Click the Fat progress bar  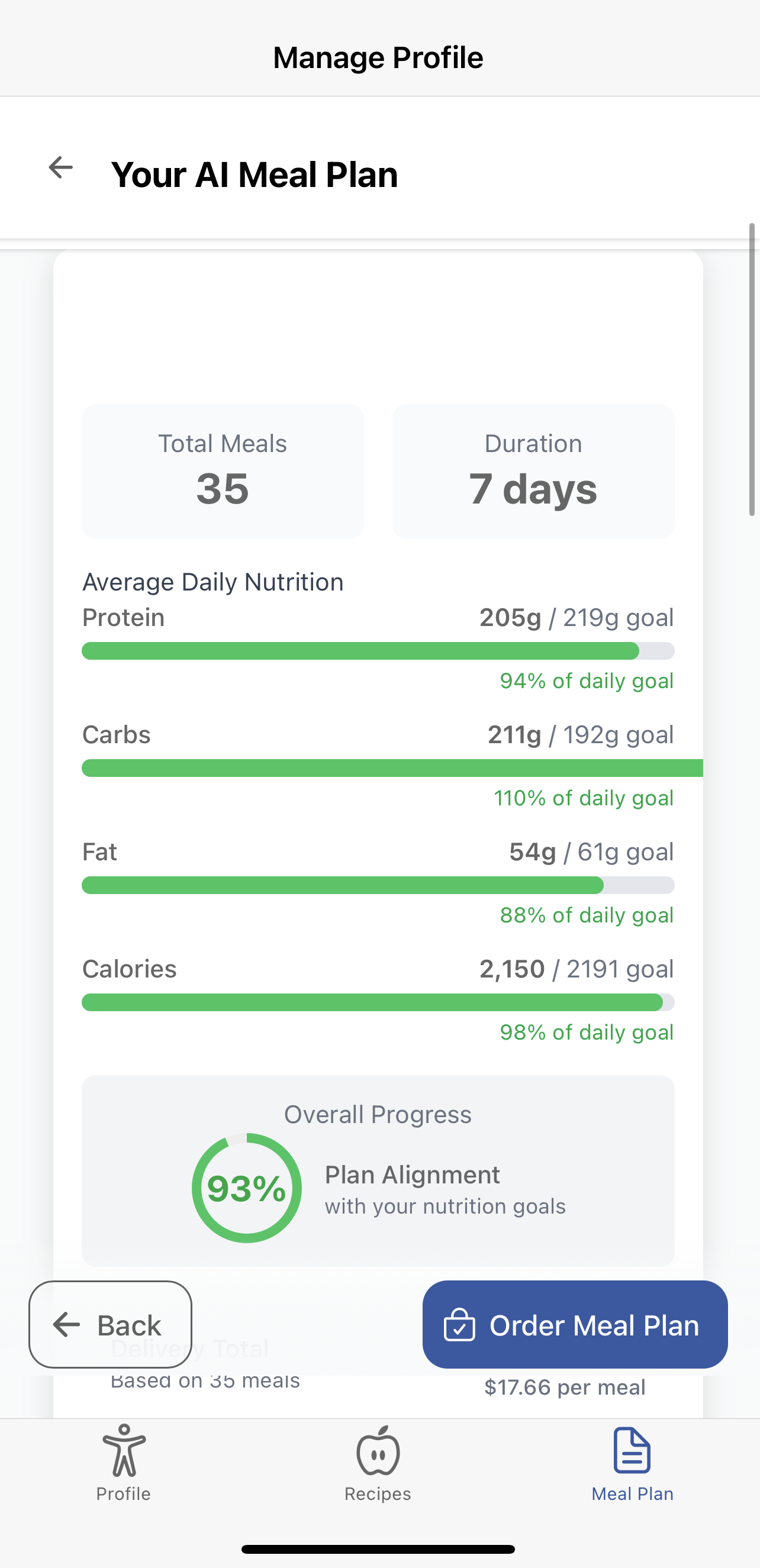pyautogui.click(x=378, y=885)
